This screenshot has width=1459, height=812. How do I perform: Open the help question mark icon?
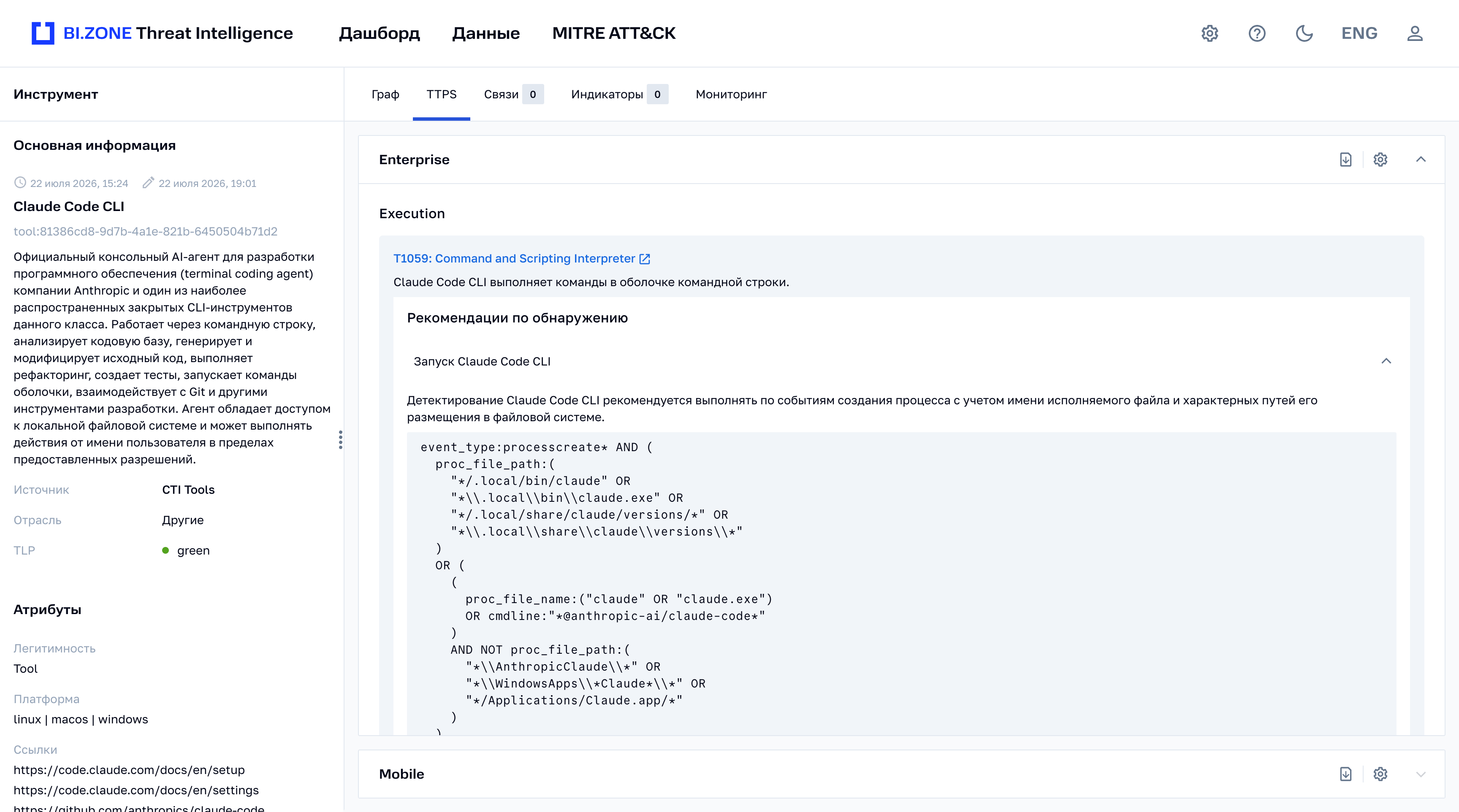(1257, 33)
